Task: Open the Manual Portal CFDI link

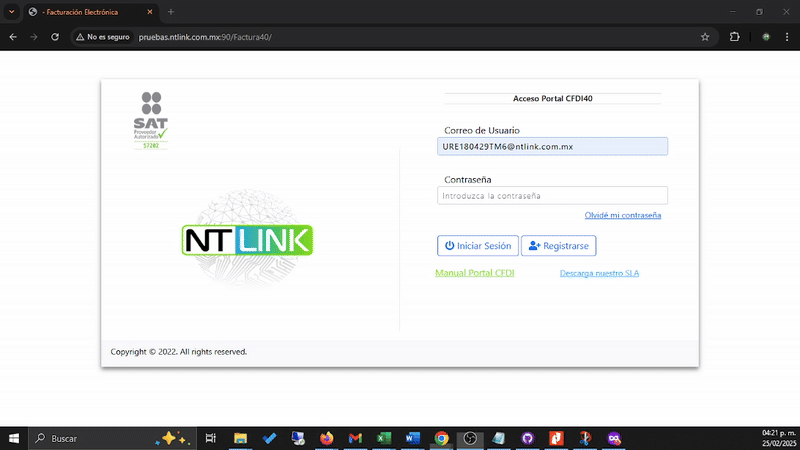Action: [474, 273]
